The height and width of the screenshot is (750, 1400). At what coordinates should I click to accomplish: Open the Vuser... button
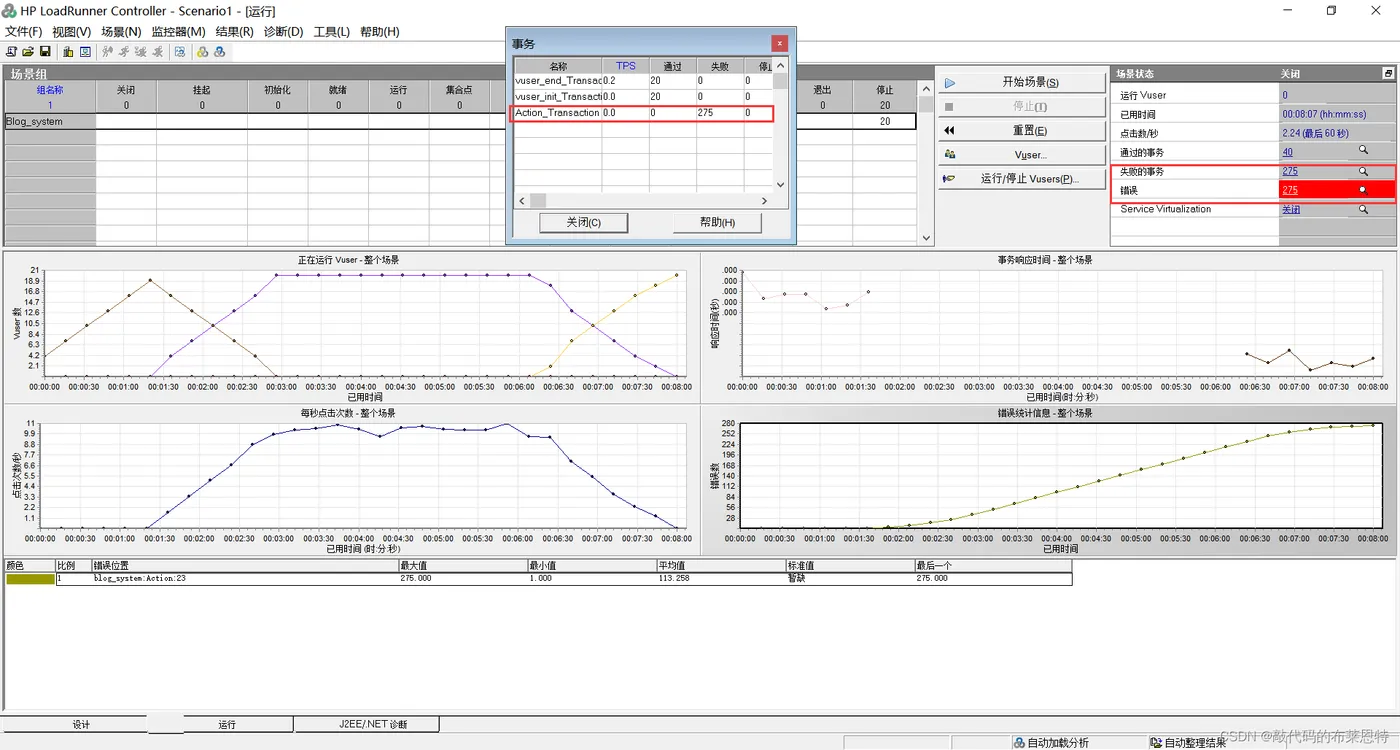[x=1021, y=155]
